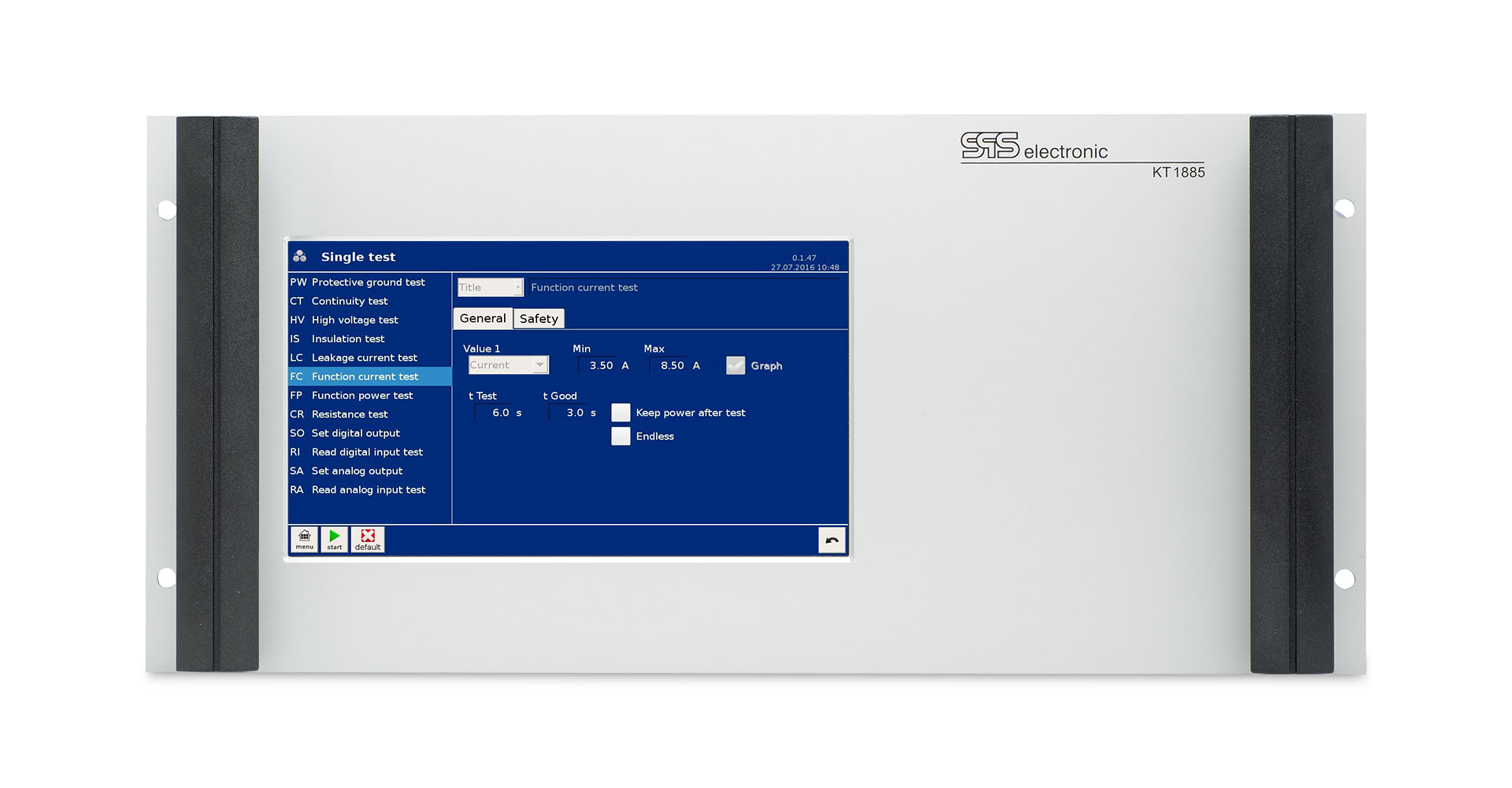The height and width of the screenshot is (788, 1512).
Task: Select the General tab
Action: coord(483,318)
